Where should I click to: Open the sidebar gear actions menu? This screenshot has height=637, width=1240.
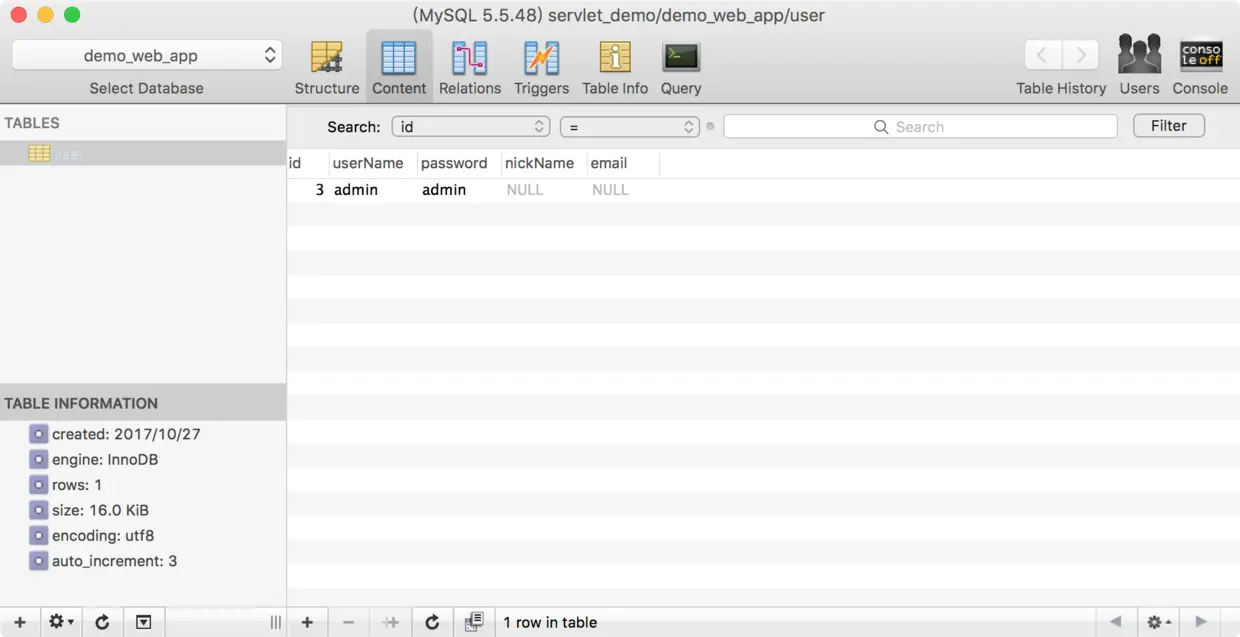click(61, 622)
